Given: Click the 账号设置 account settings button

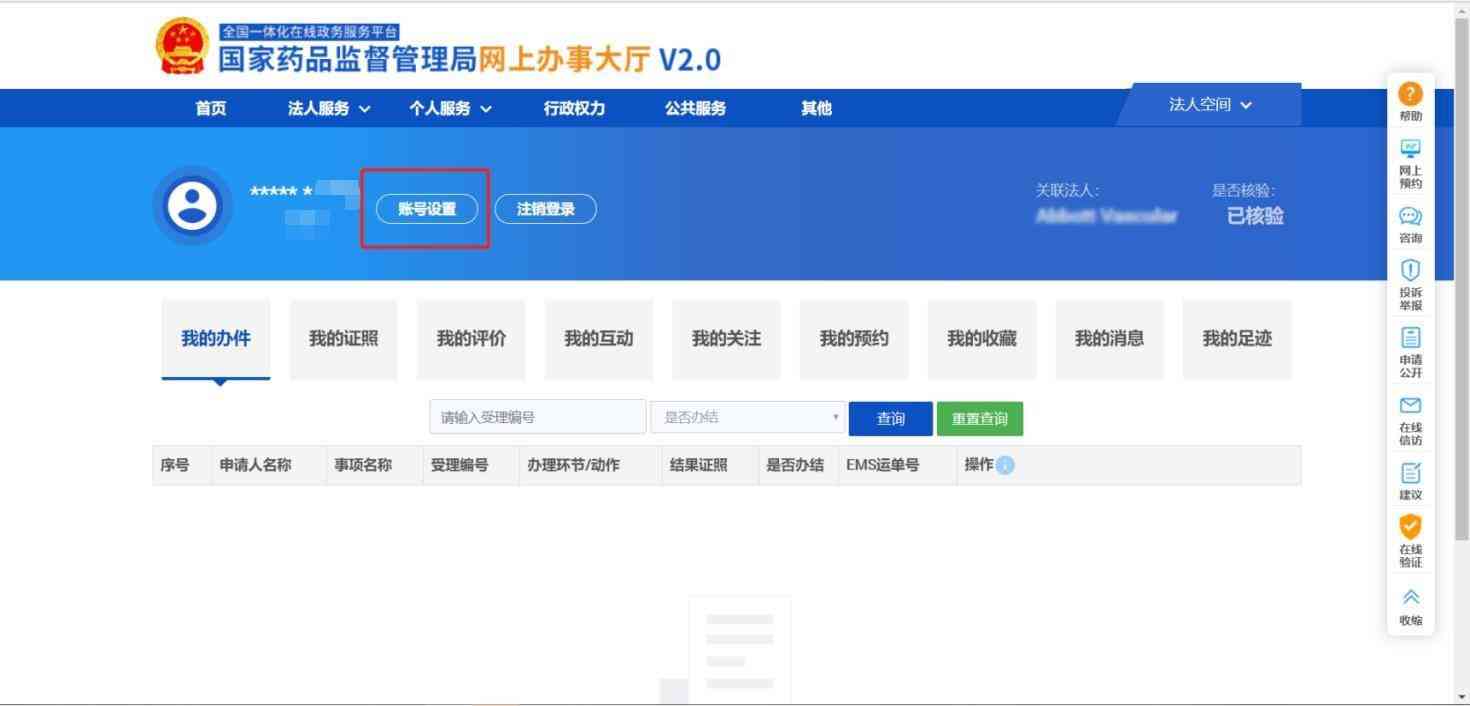Looking at the screenshot, I should [x=427, y=209].
